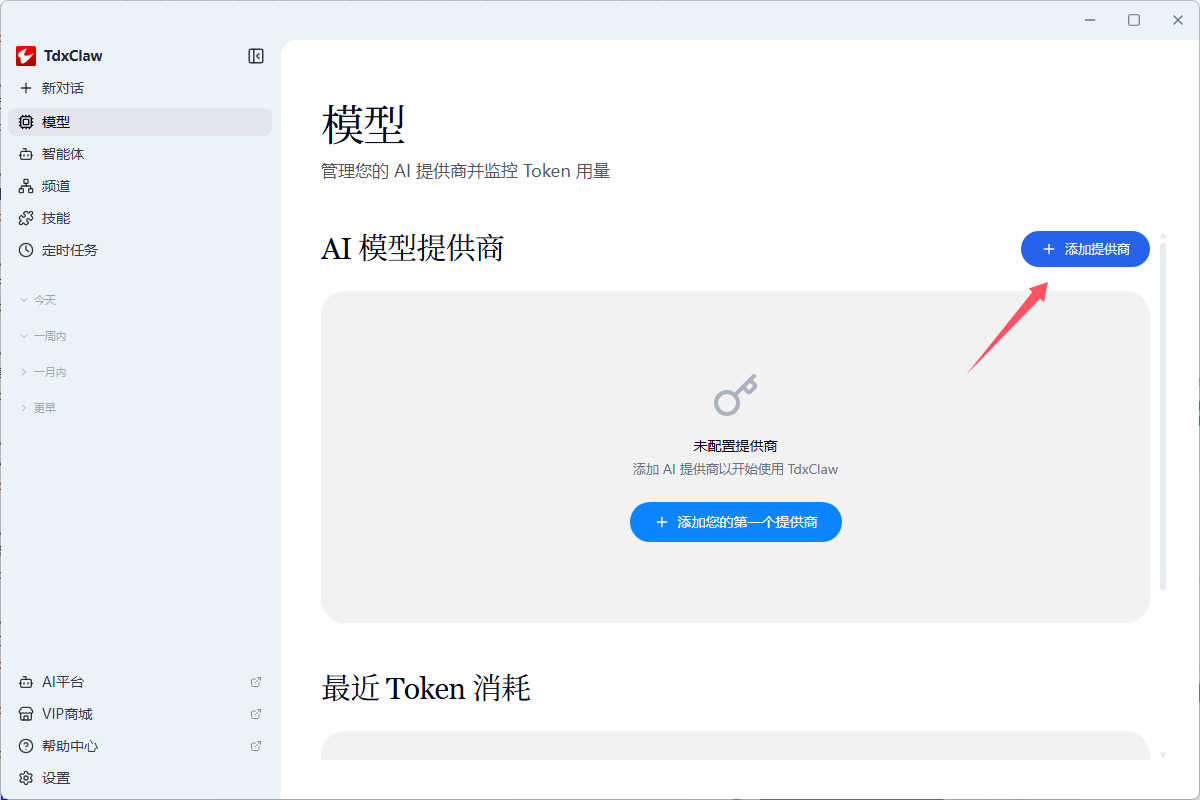Image resolution: width=1200 pixels, height=800 pixels.
Task: Open the 技能 page
Action: click(140, 218)
